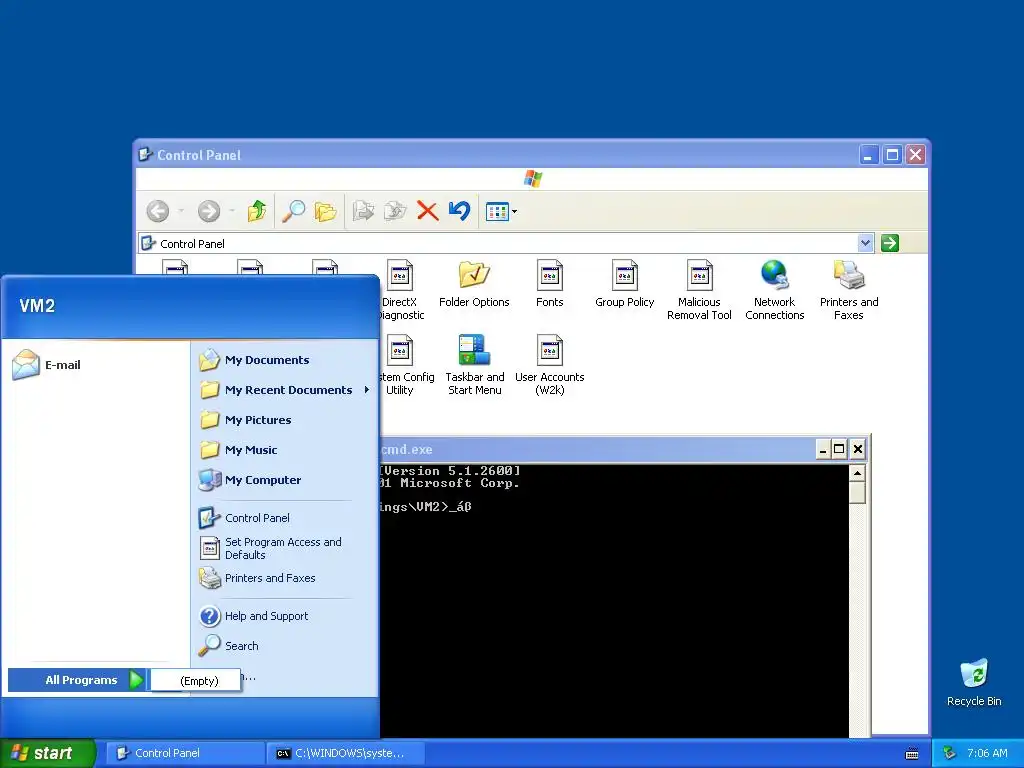Click the Move To toolbar icon
The width and height of the screenshot is (1024, 768).
coord(363,211)
